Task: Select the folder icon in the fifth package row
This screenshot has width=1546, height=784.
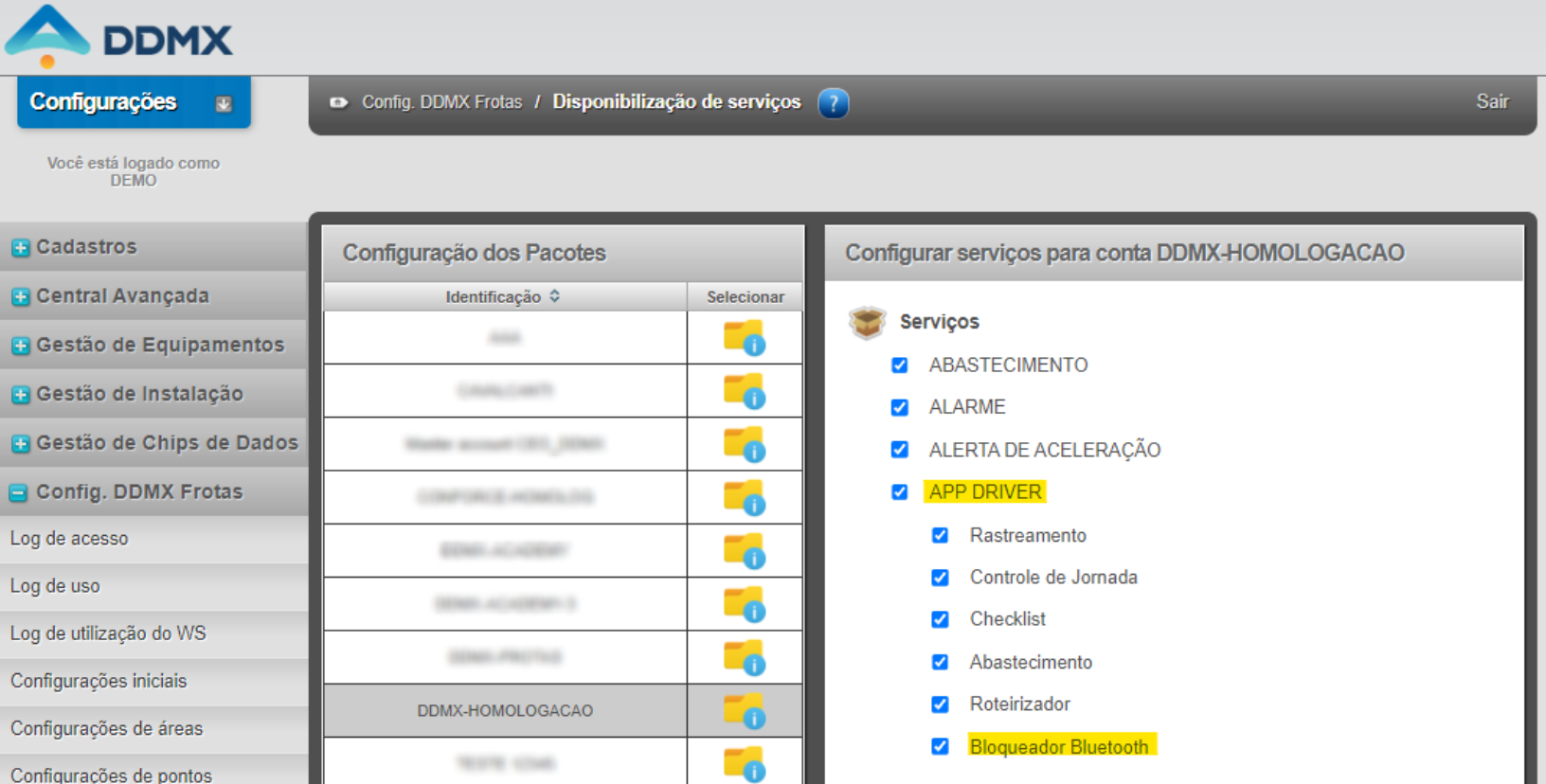Action: click(x=745, y=552)
